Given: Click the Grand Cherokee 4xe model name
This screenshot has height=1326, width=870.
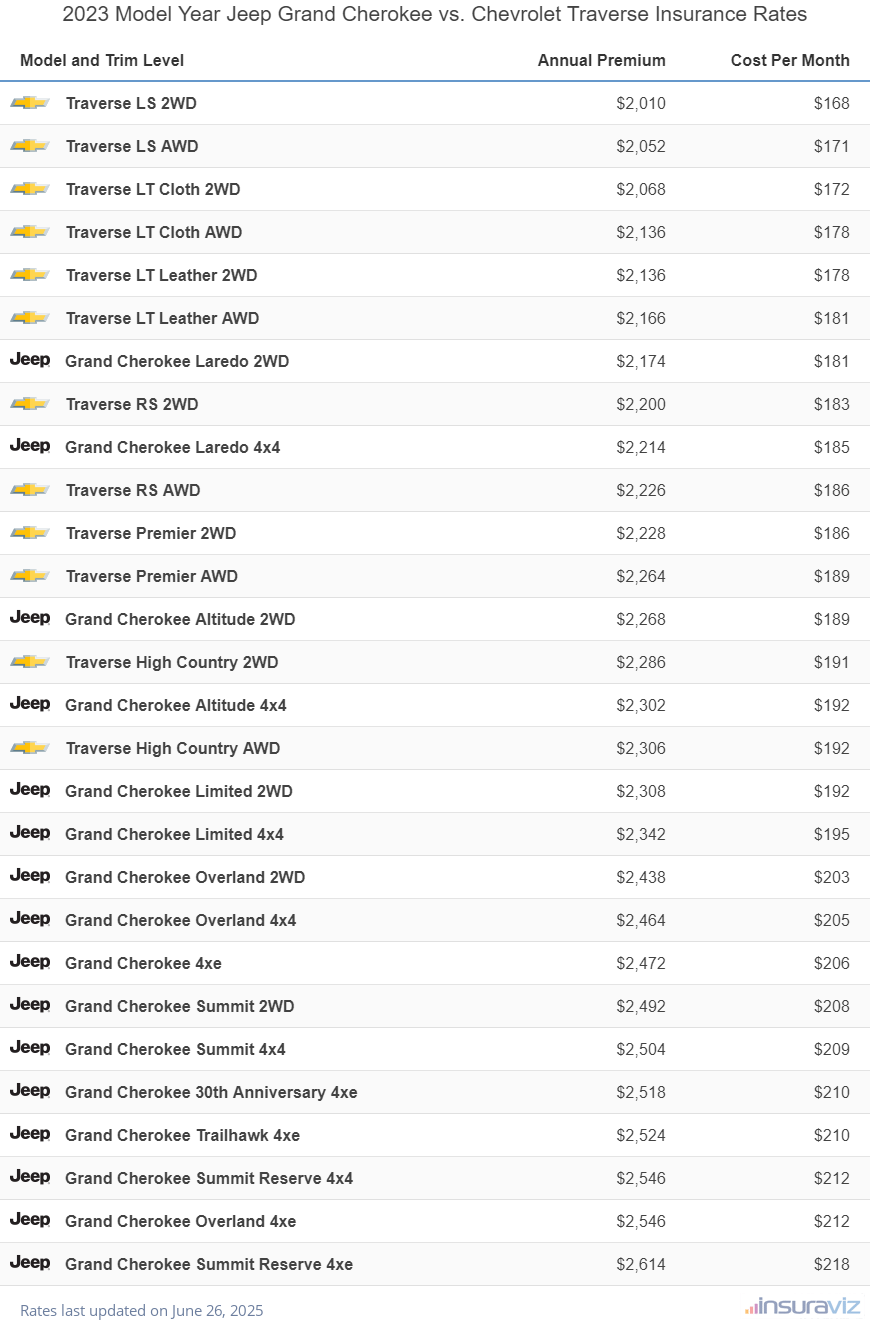Looking at the screenshot, I should [x=143, y=963].
